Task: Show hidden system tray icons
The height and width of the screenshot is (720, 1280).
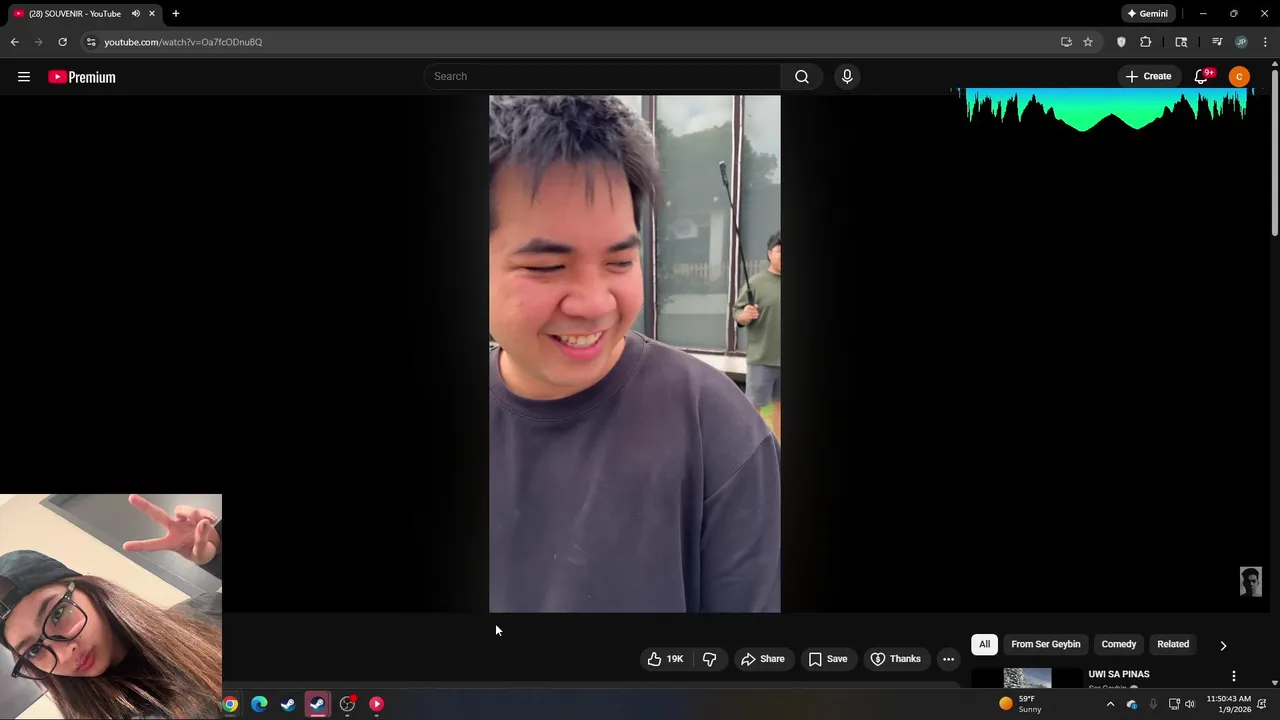Action: pyautogui.click(x=1110, y=704)
